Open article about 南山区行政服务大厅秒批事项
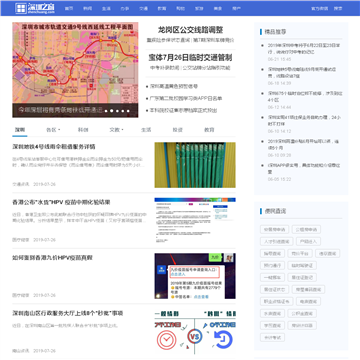The width and height of the screenshot is (360, 360). click(x=68, y=313)
